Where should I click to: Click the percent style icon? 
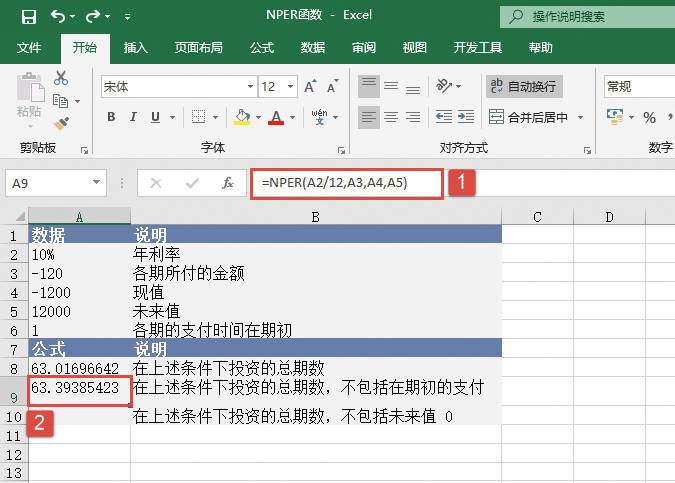pyautogui.click(x=650, y=117)
